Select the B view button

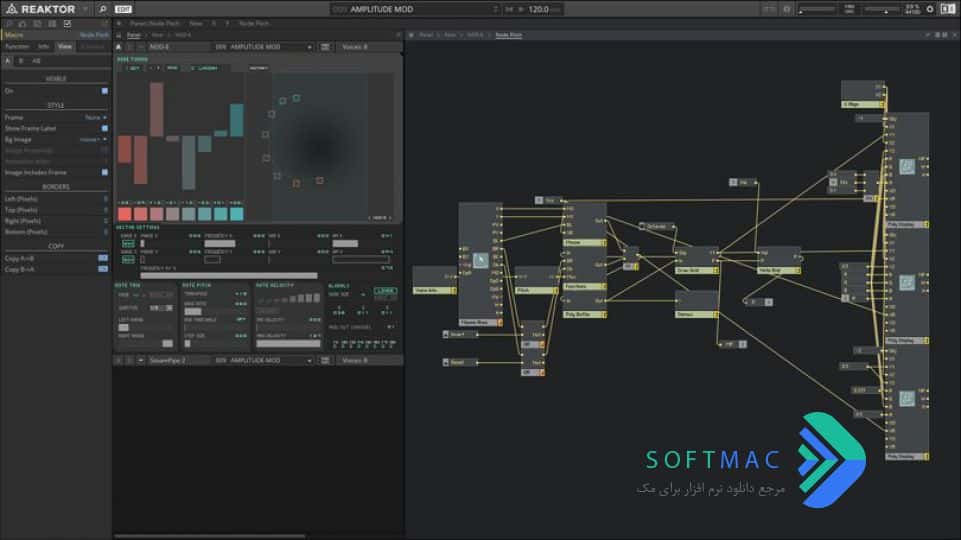(x=21, y=61)
